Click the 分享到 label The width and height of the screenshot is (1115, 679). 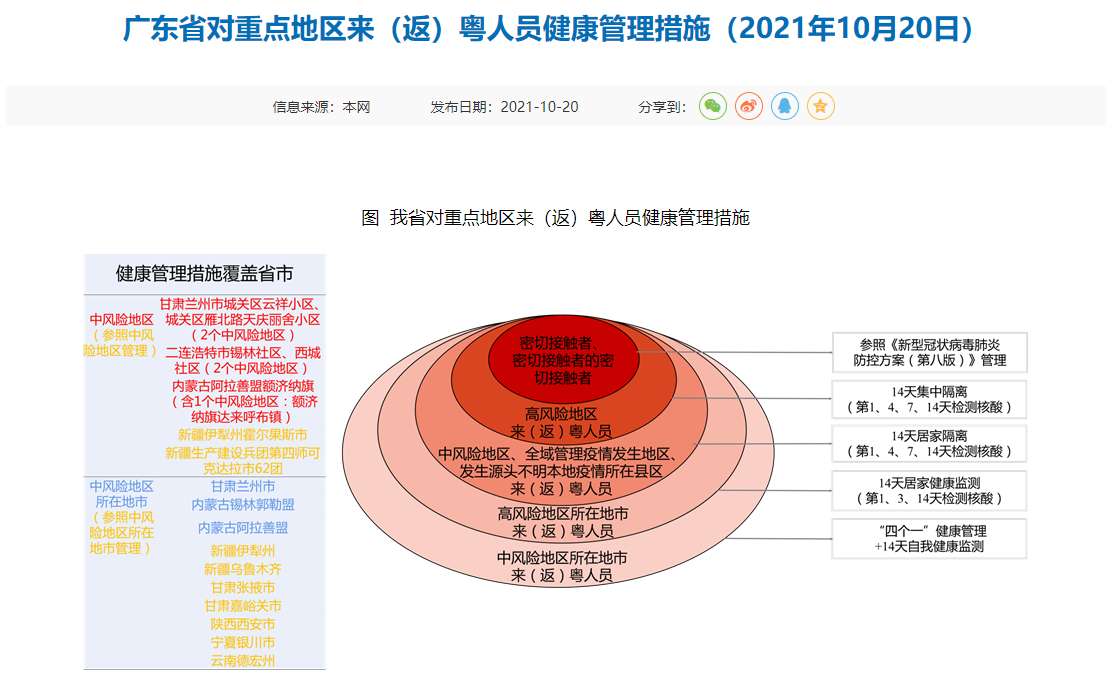point(662,107)
